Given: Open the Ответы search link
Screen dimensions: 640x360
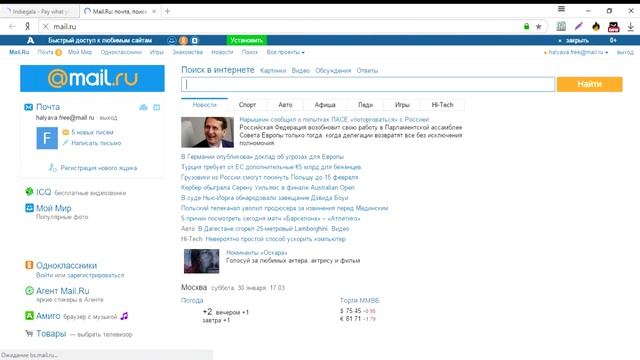Looking at the screenshot, I should tap(367, 71).
